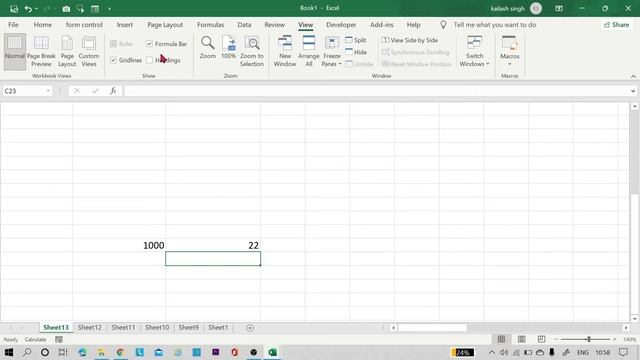Switch to the Home tab
The width and height of the screenshot is (640, 360).
[42, 25]
